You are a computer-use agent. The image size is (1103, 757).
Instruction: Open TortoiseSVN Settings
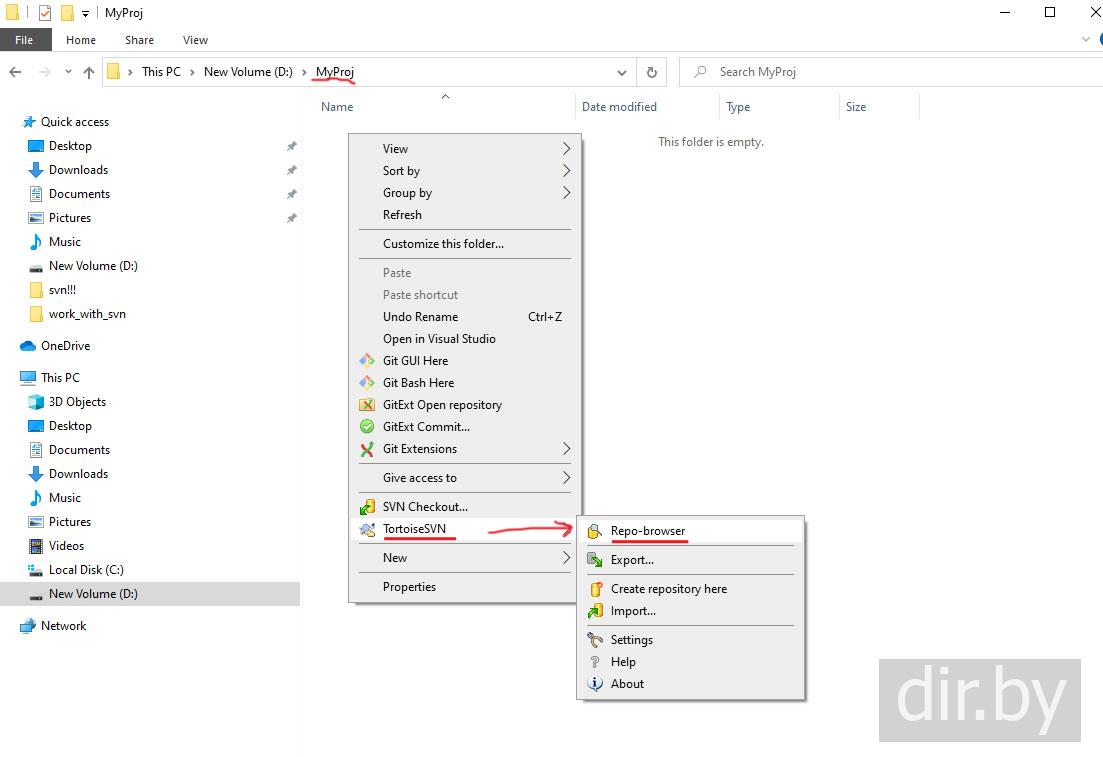pos(631,640)
